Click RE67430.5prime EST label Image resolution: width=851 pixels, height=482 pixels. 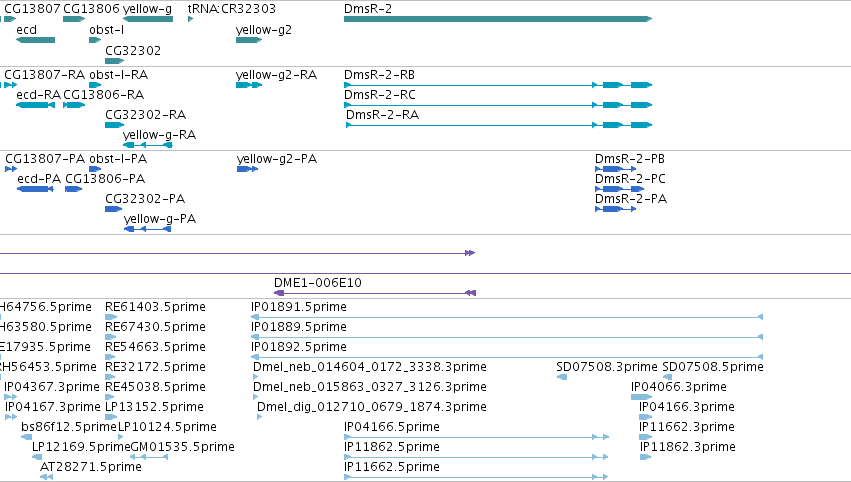pyautogui.click(x=155, y=327)
